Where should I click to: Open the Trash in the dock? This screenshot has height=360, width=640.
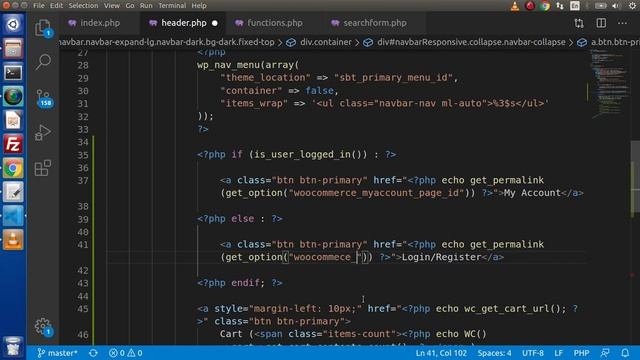[13, 346]
